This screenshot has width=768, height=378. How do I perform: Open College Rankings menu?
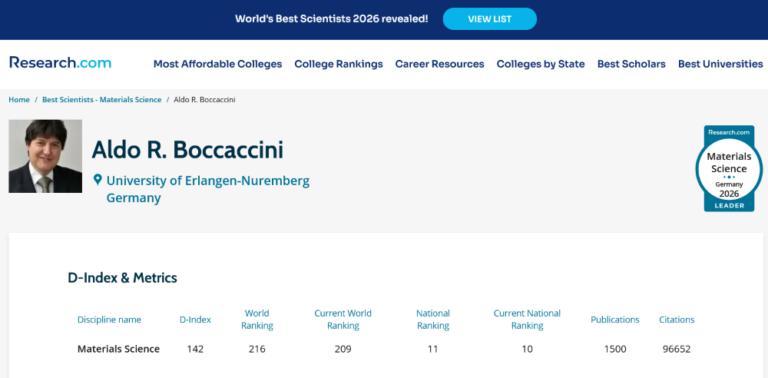[338, 64]
